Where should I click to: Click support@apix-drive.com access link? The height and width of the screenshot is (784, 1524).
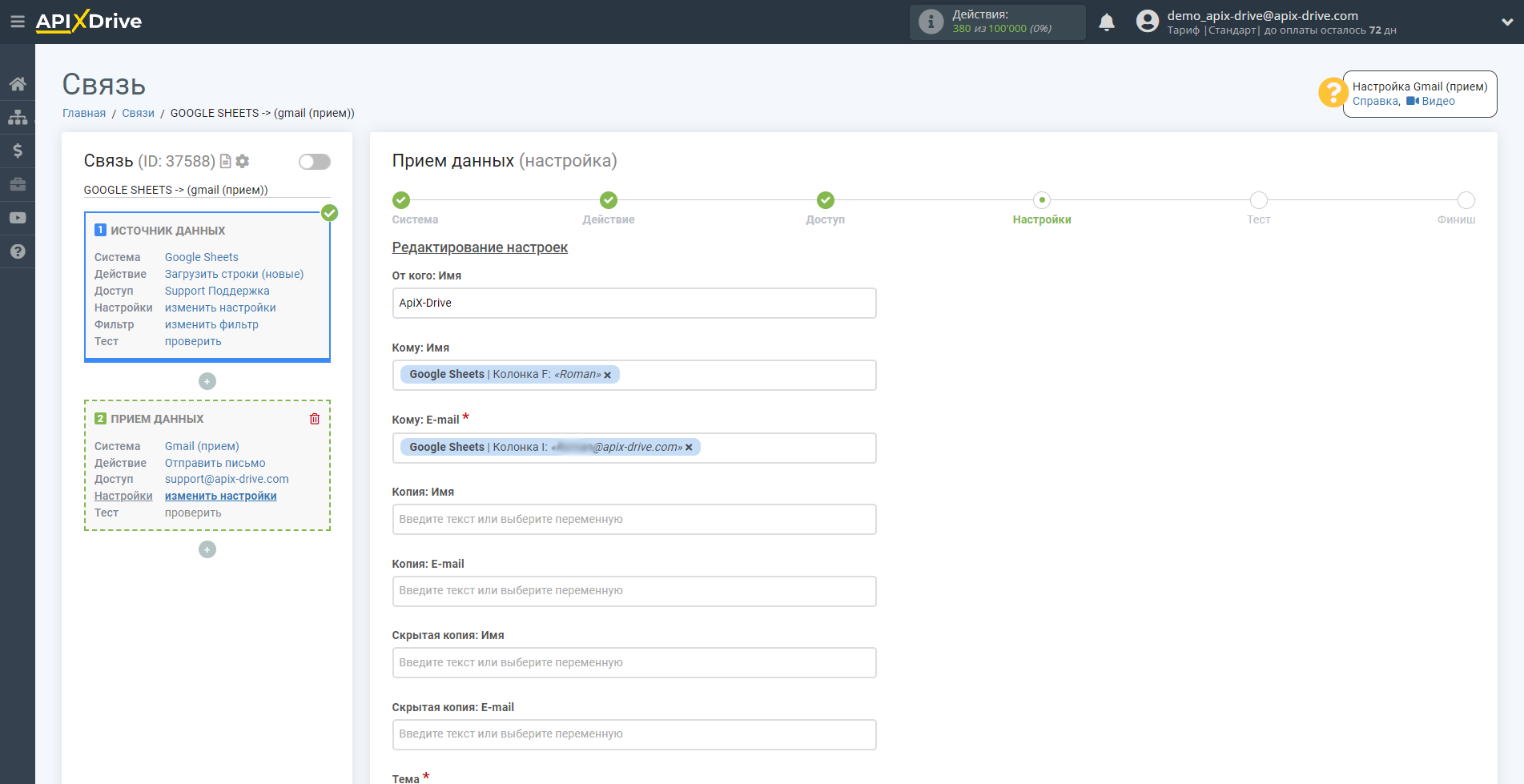coord(227,480)
